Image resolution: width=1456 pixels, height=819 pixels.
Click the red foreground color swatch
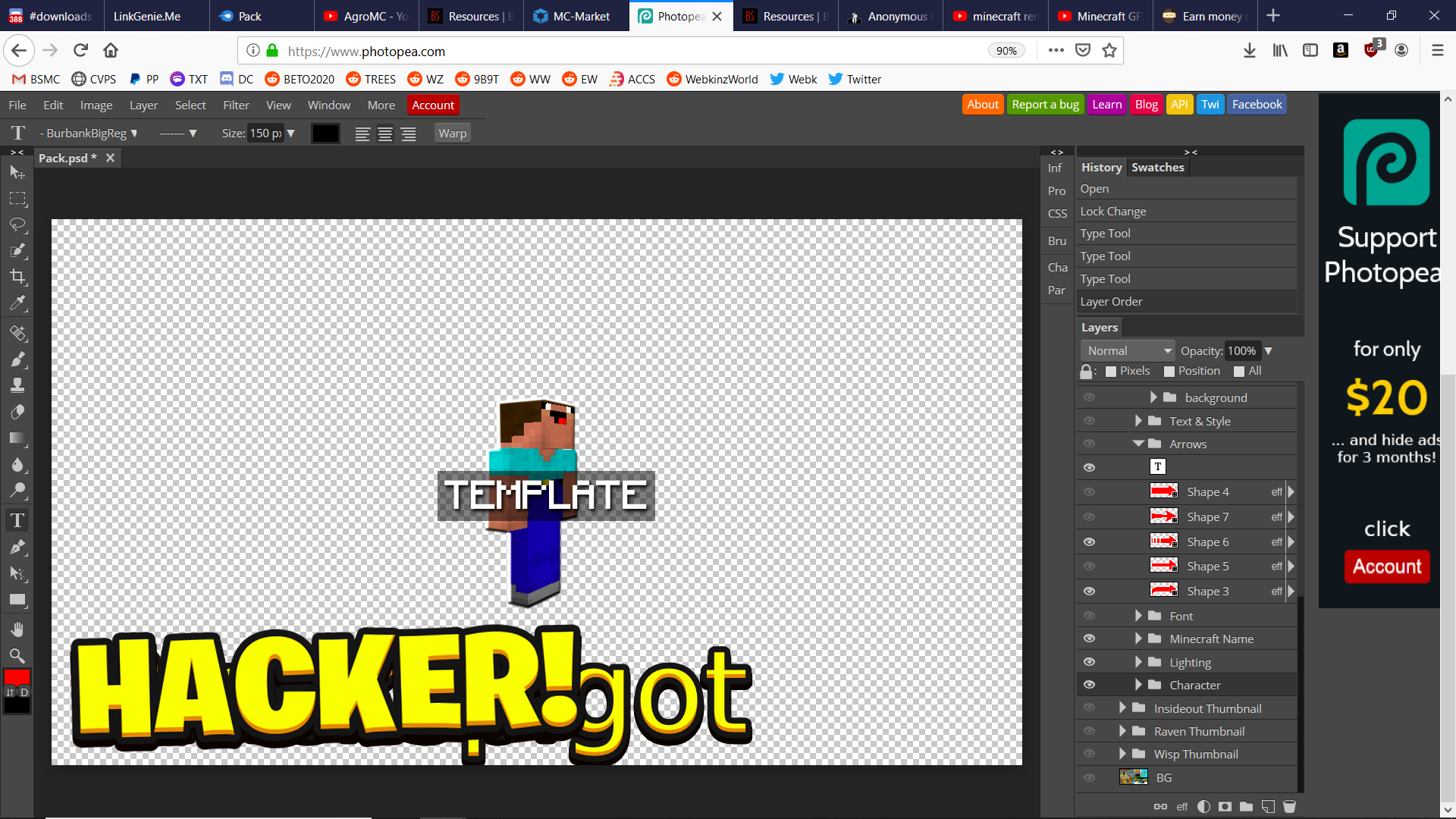[x=17, y=677]
